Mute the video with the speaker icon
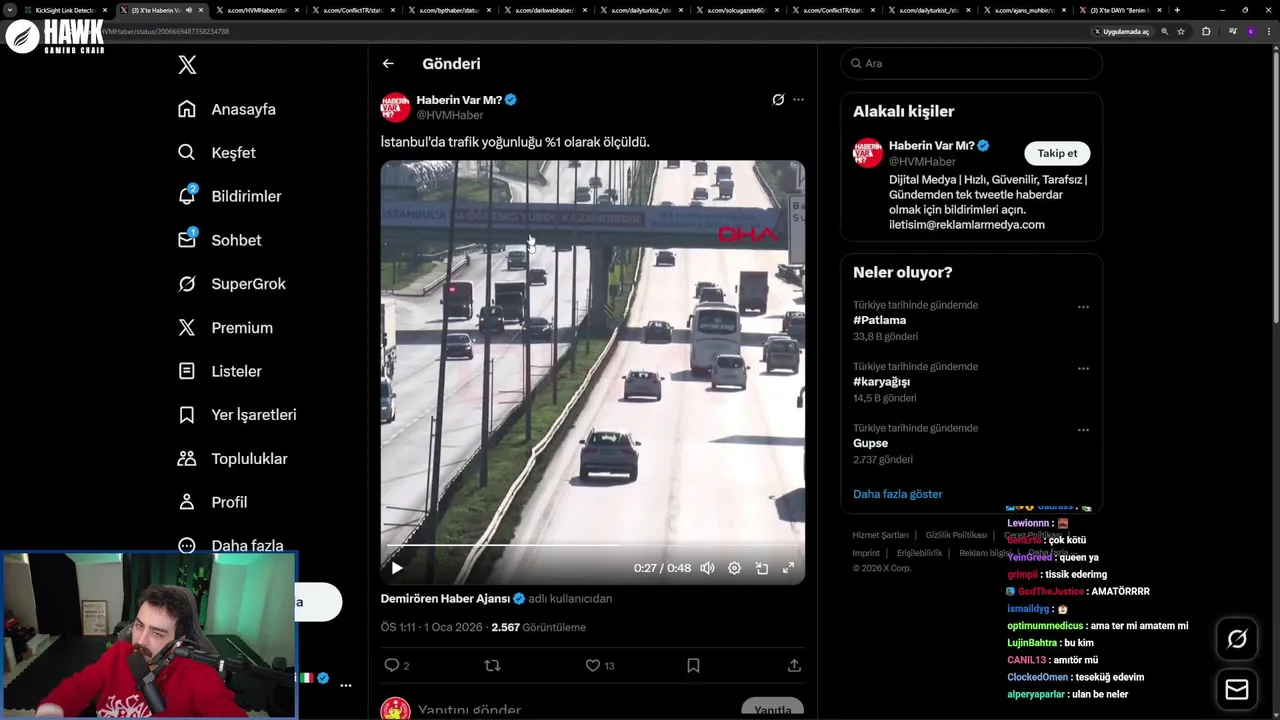This screenshot has width=1280, height=720. coord(707,568)
